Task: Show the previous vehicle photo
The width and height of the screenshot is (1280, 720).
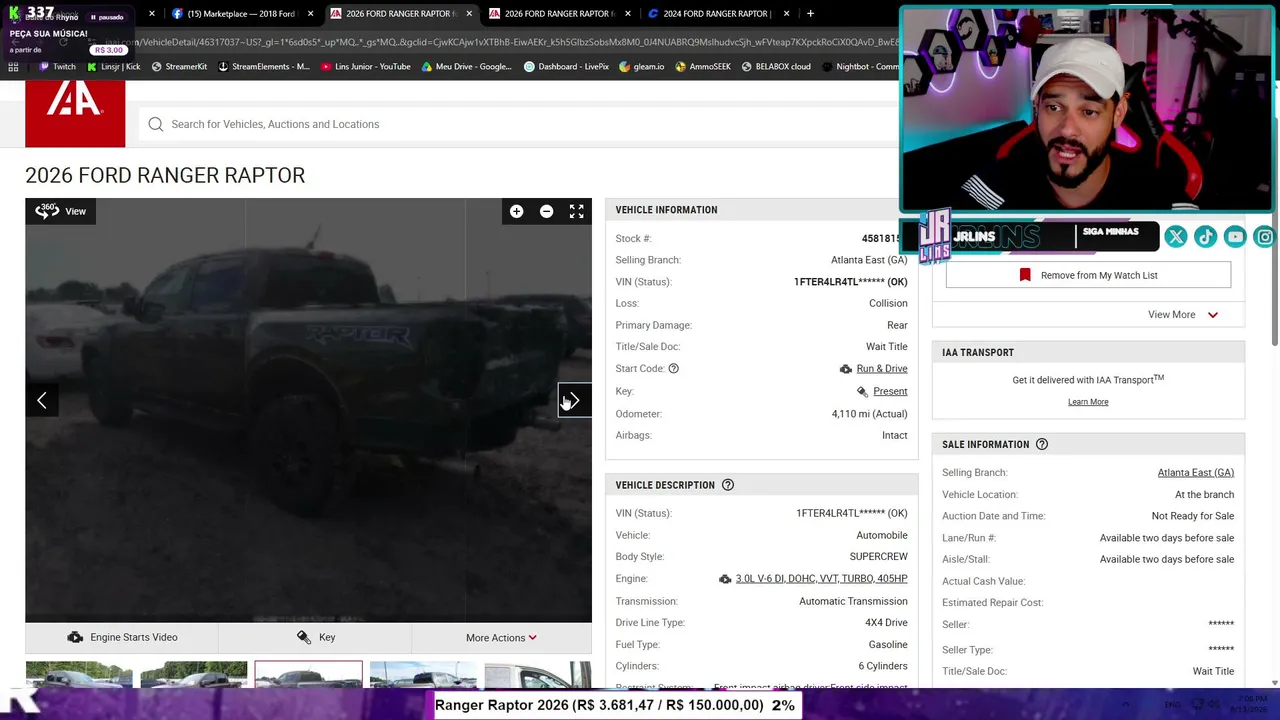Action: (x=42, y=400)
